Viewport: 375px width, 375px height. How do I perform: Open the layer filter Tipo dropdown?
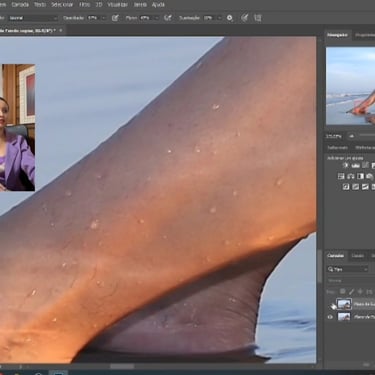coord(348,269)
